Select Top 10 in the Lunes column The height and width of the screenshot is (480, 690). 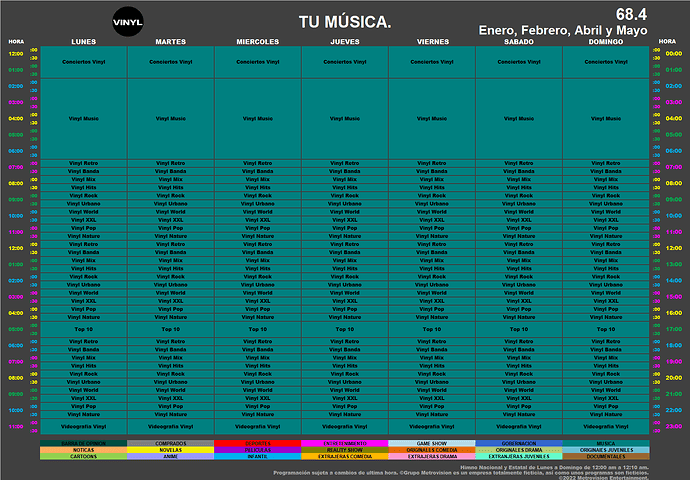(x=84, y=329)
